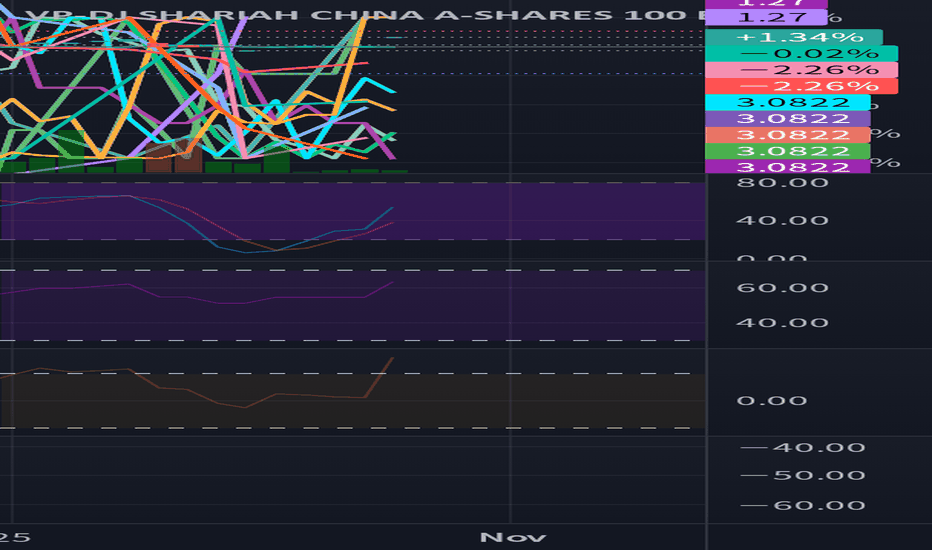This screenshot has height=550, width=932.
Task: Click the lilac 1.27 price label
Action: (766, 18)
